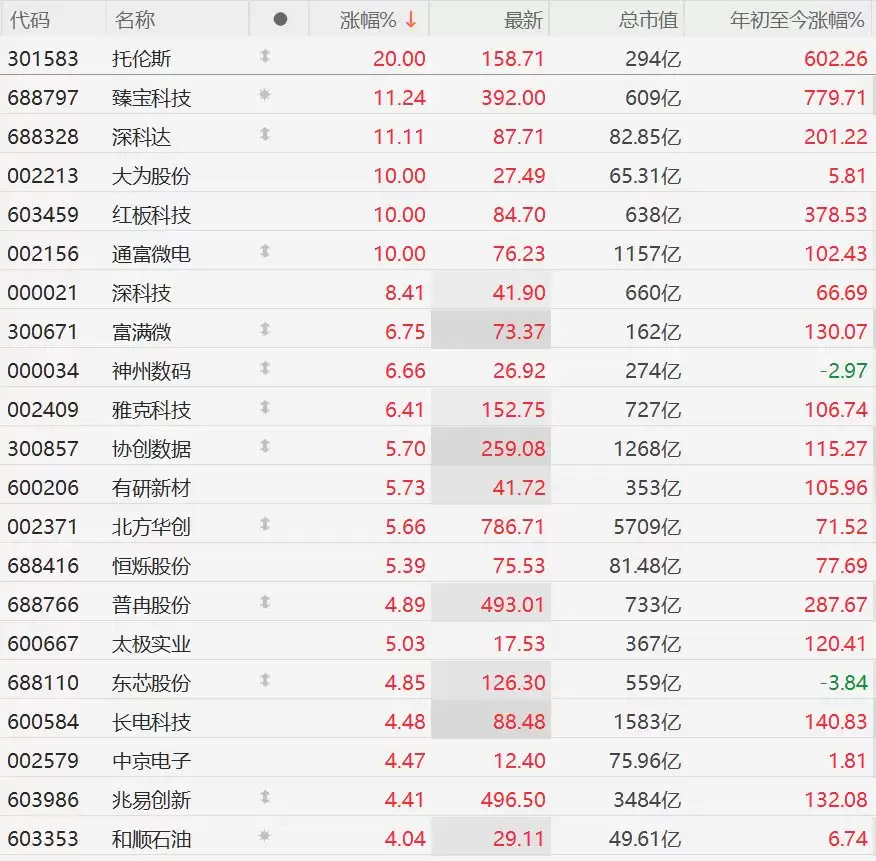
Task: Click the star marker icon beside 臻宝科技
Action: (x=265, y=95)
